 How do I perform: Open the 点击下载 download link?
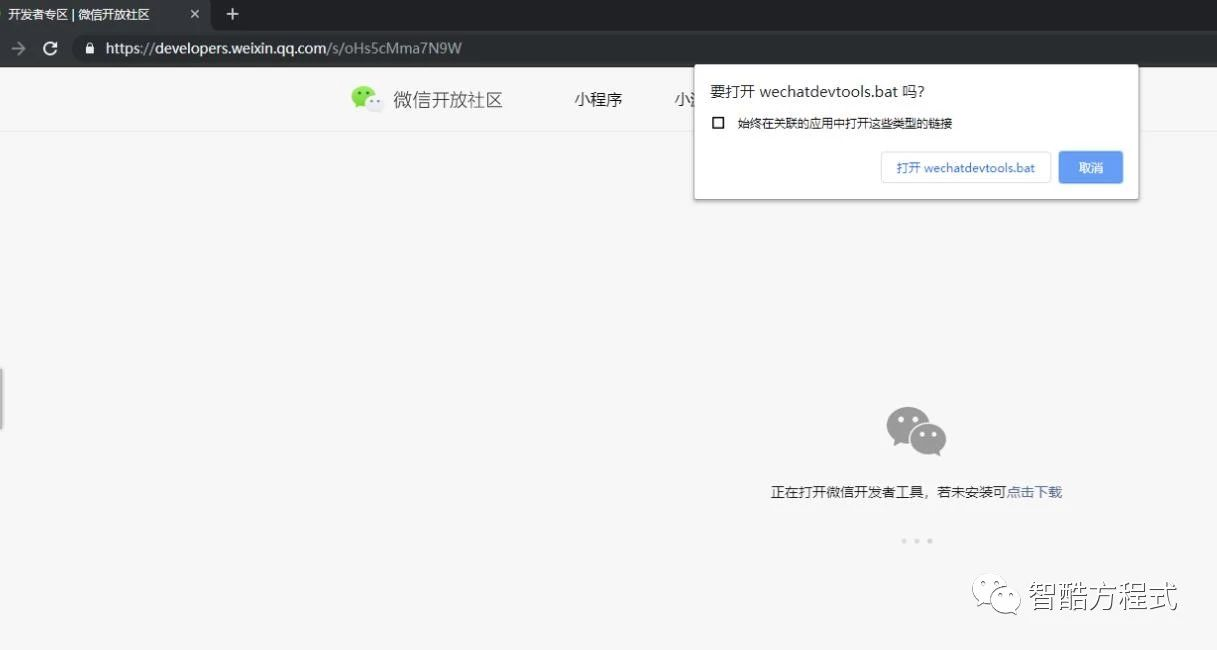click(x=1034, y=491)
